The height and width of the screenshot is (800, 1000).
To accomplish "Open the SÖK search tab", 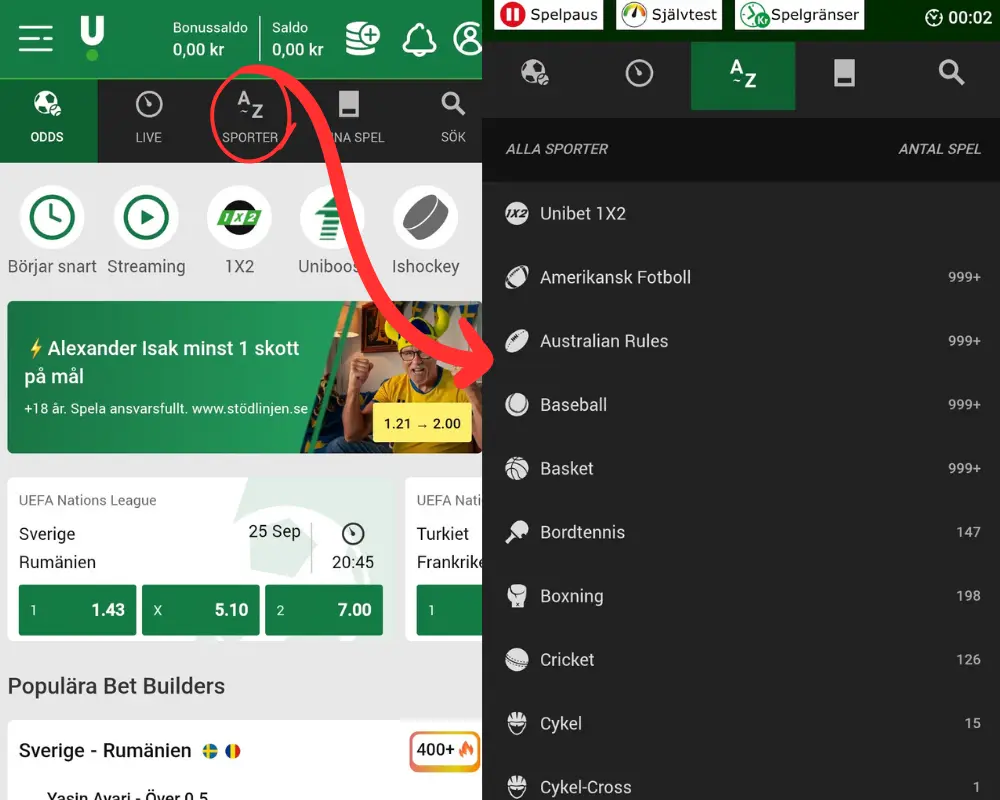I will tap(453, 120).
